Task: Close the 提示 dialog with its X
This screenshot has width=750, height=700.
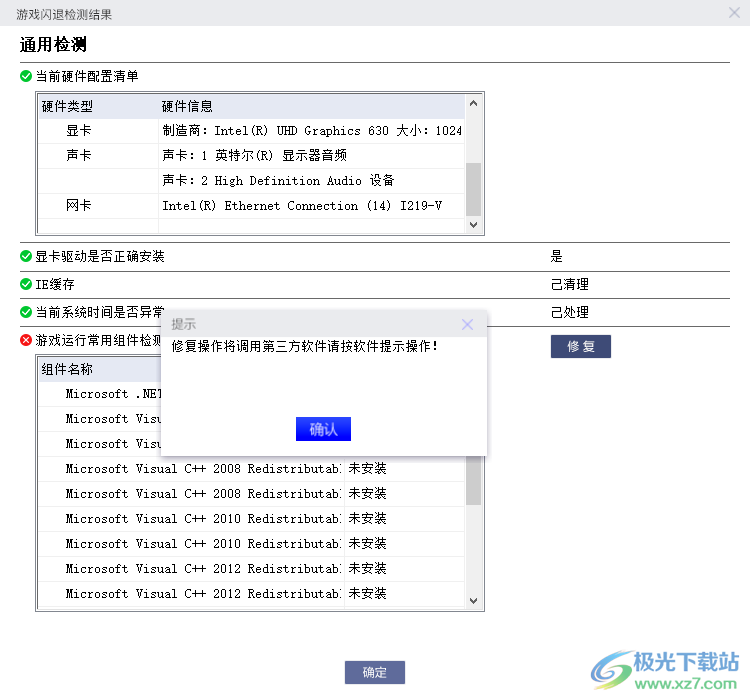Action: 467,324
